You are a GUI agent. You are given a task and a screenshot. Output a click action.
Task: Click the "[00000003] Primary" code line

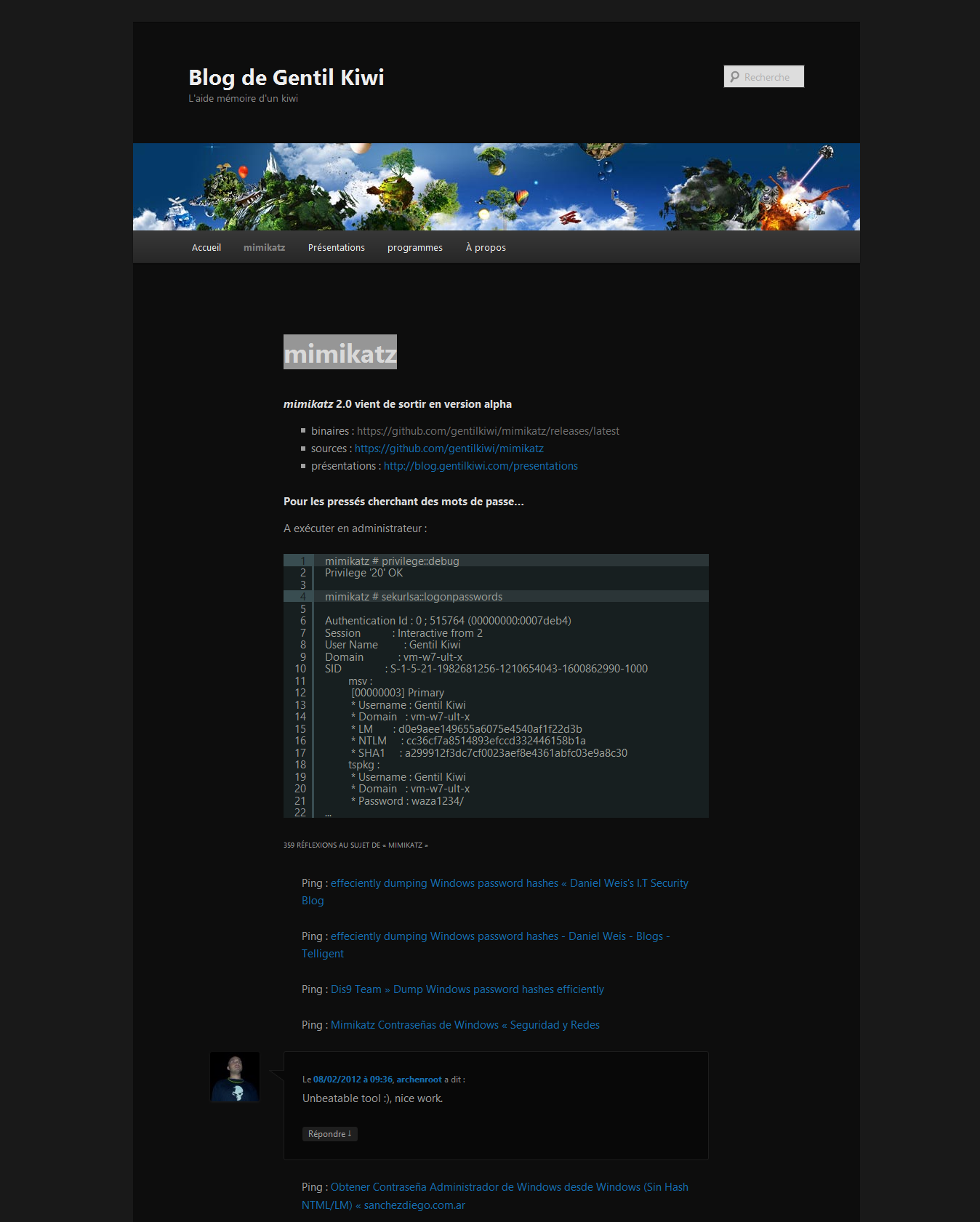pyautogui.click(x=398, y=693)
